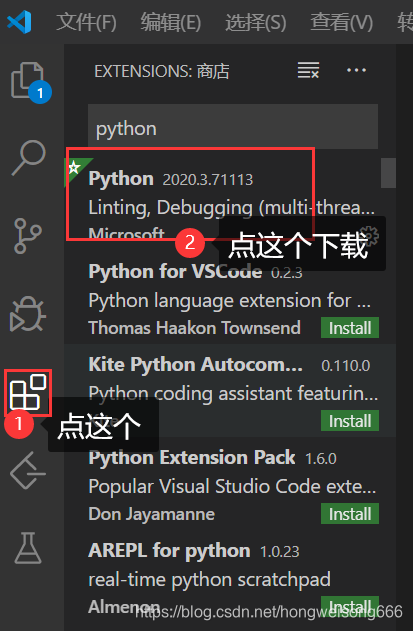Select Kite Python Autocom... extension title
Image resolution: width=413 pixels, height=631 pixels.
(x=196, y=365)
